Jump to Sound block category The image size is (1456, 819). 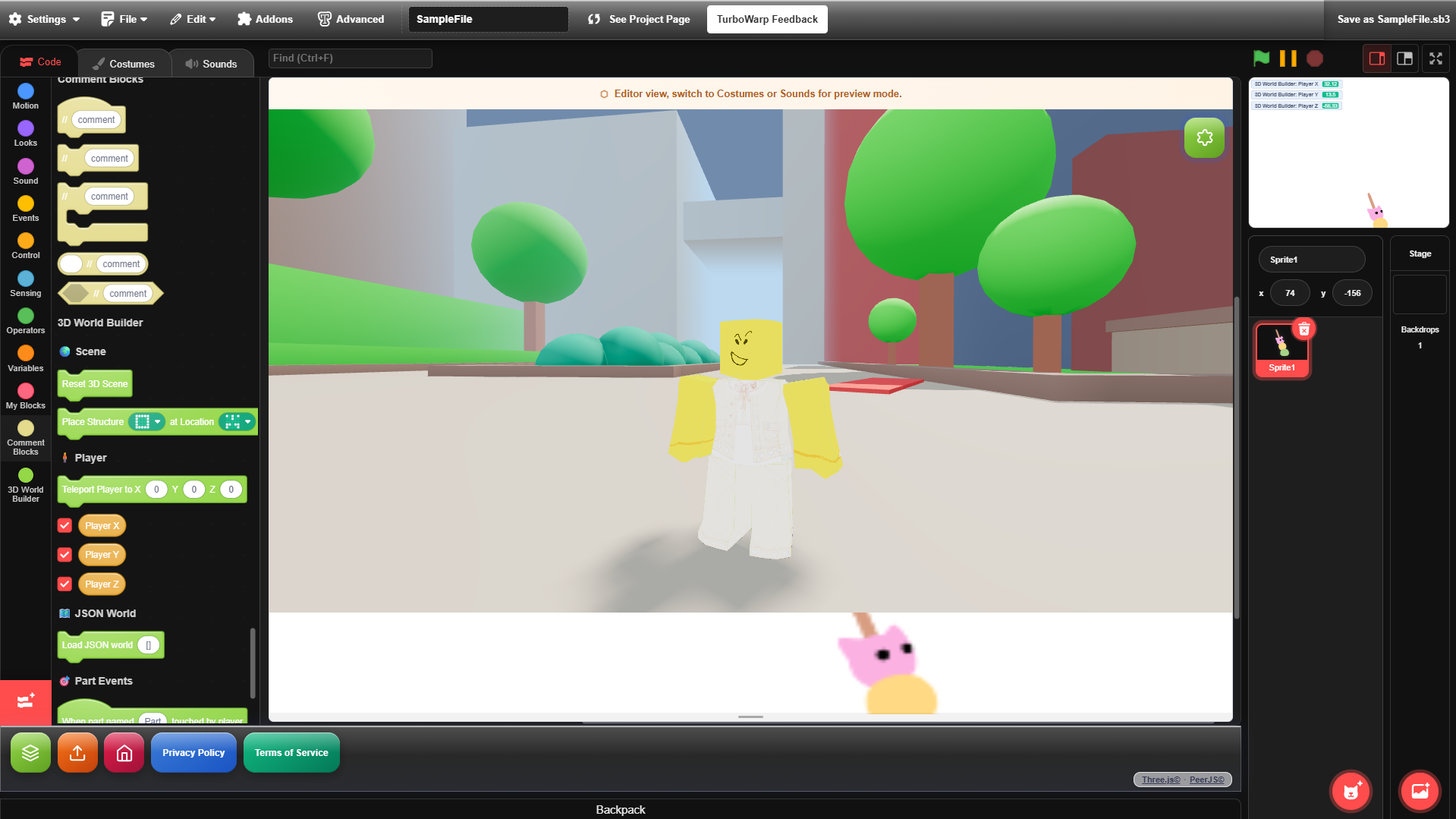point(26,172)
